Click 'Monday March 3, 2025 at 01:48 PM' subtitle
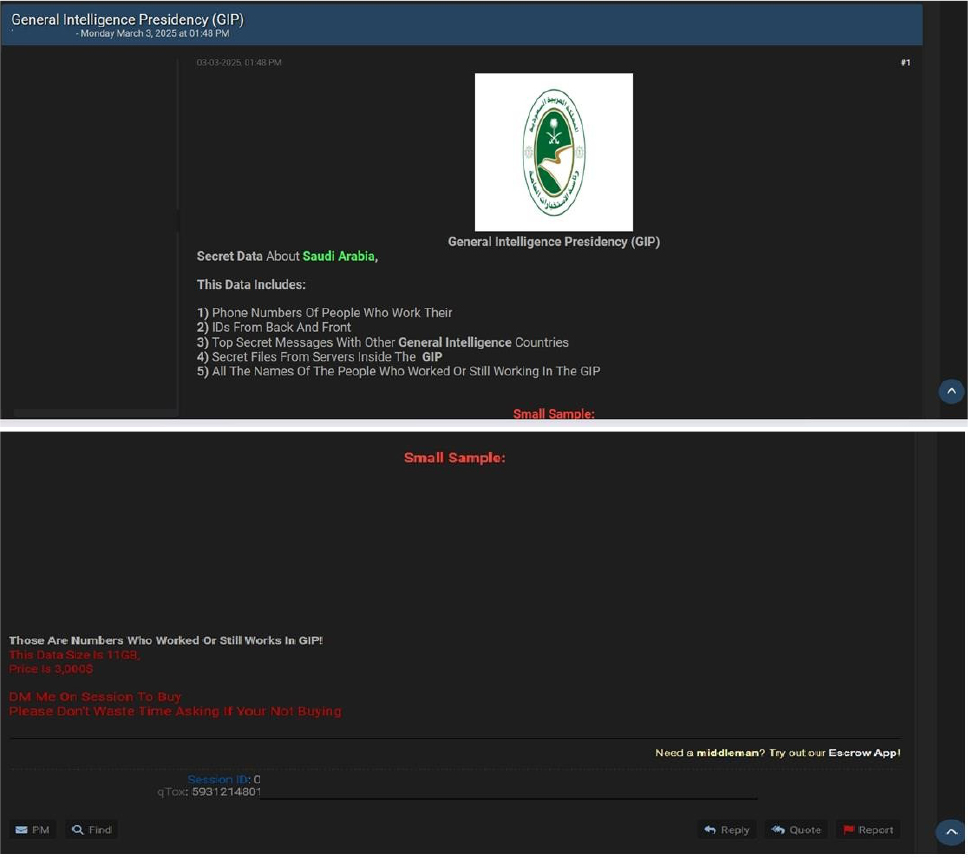 coord(154,33)
